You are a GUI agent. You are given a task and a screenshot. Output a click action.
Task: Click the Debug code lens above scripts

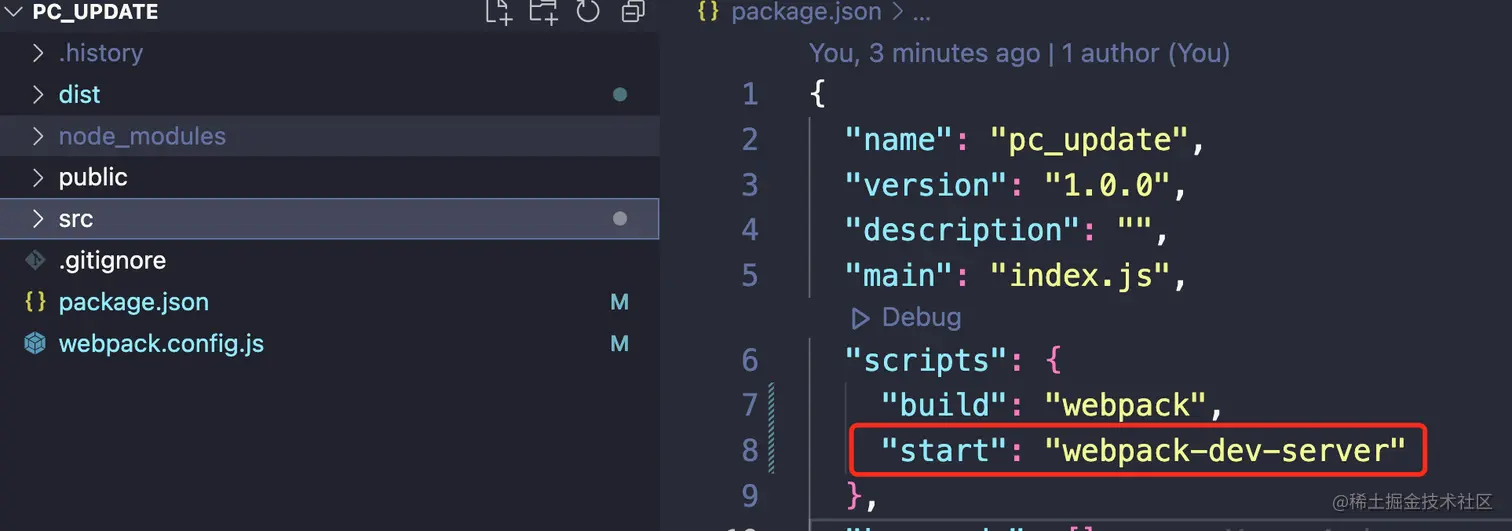pos(921,317)
